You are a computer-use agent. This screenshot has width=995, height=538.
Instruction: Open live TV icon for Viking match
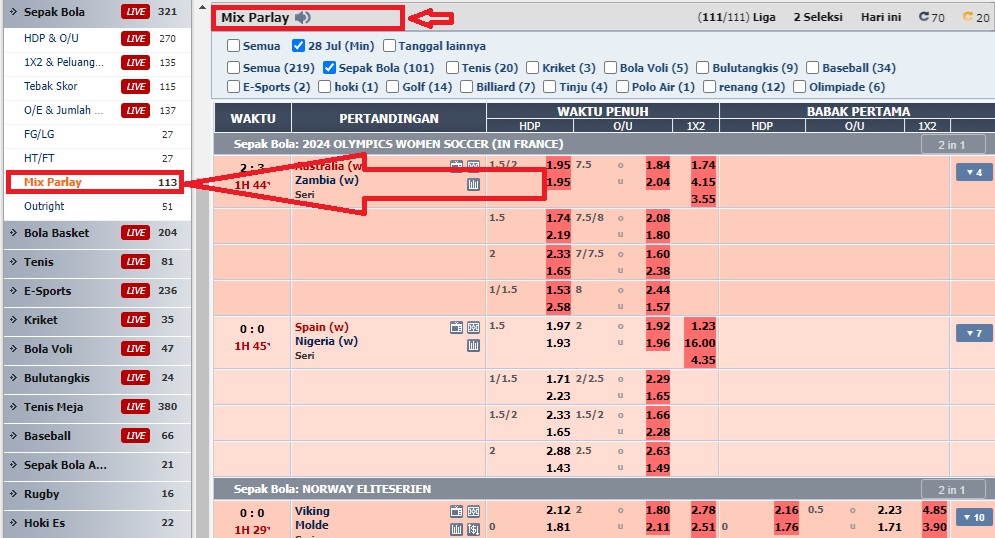[456, 511]
